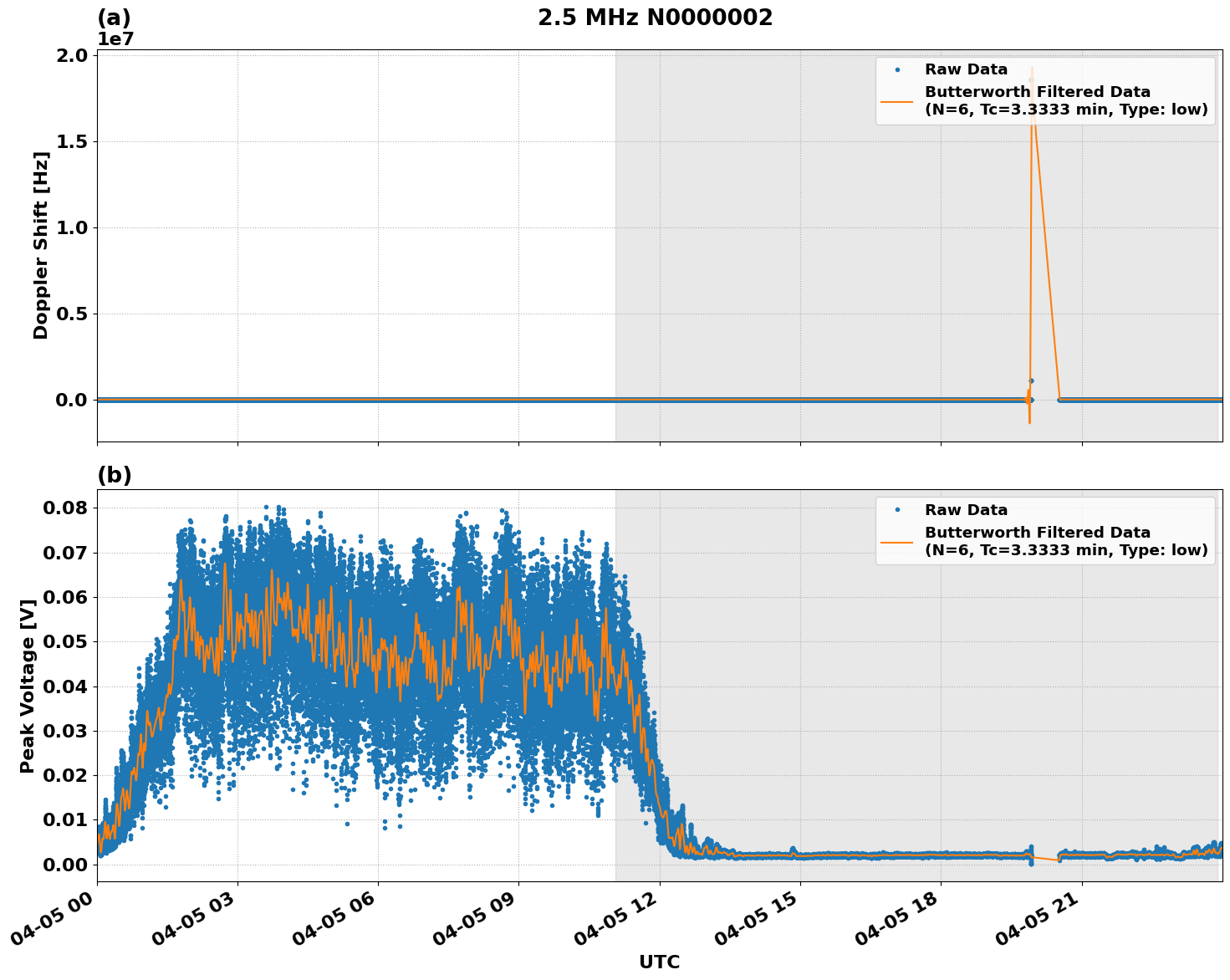Click the 'Doppler Shift [Hz]' axis label

tap(41, 245)
